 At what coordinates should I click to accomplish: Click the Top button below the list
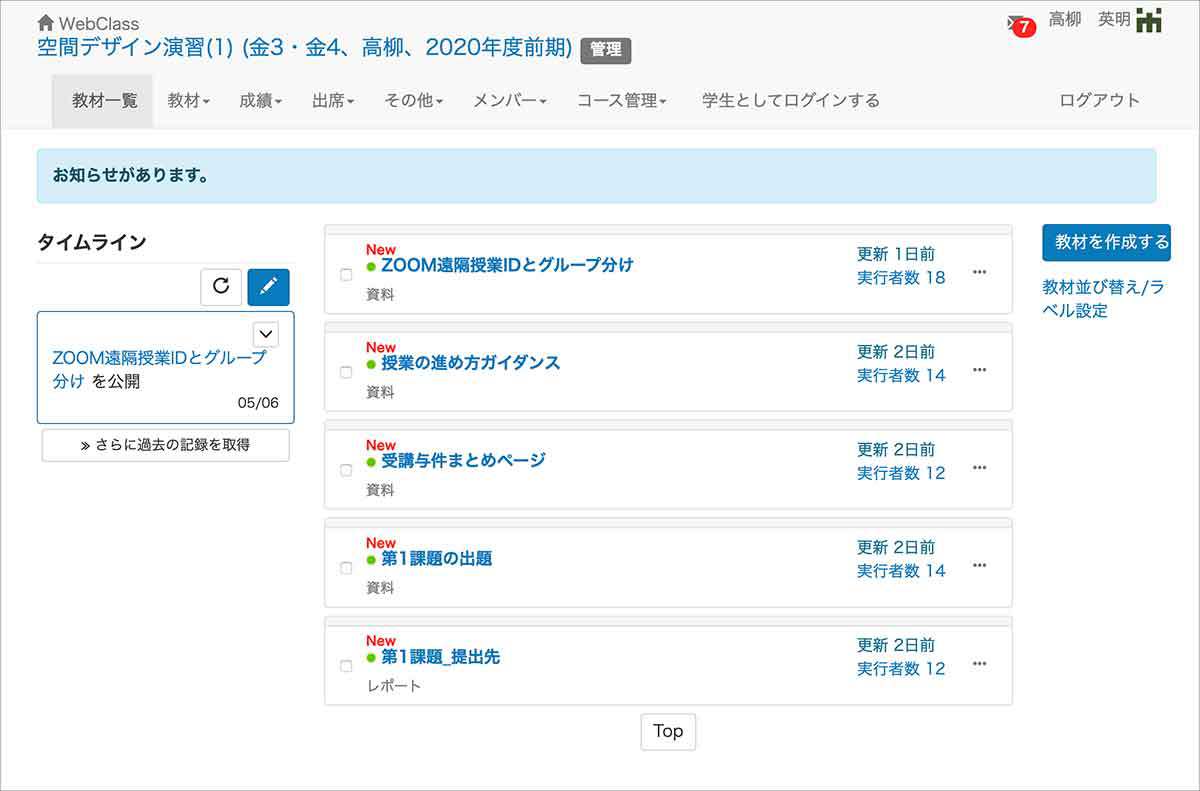(x=667, y=731)
